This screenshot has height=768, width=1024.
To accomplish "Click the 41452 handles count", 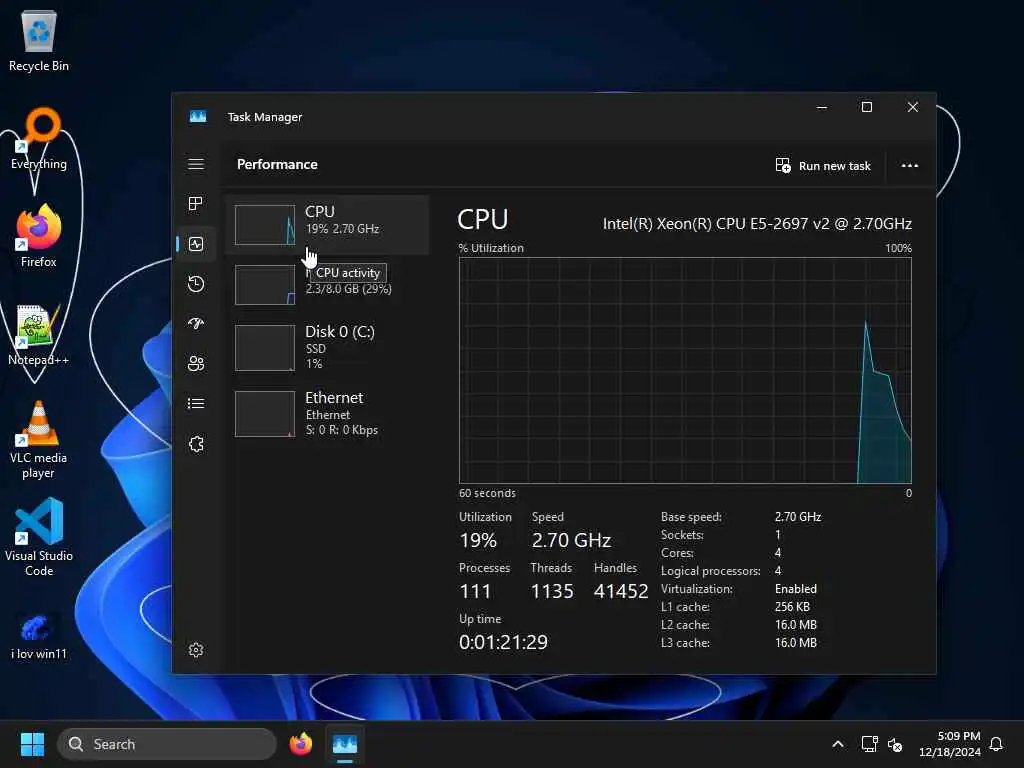I will pyautogui.click(x=621, y=591).
